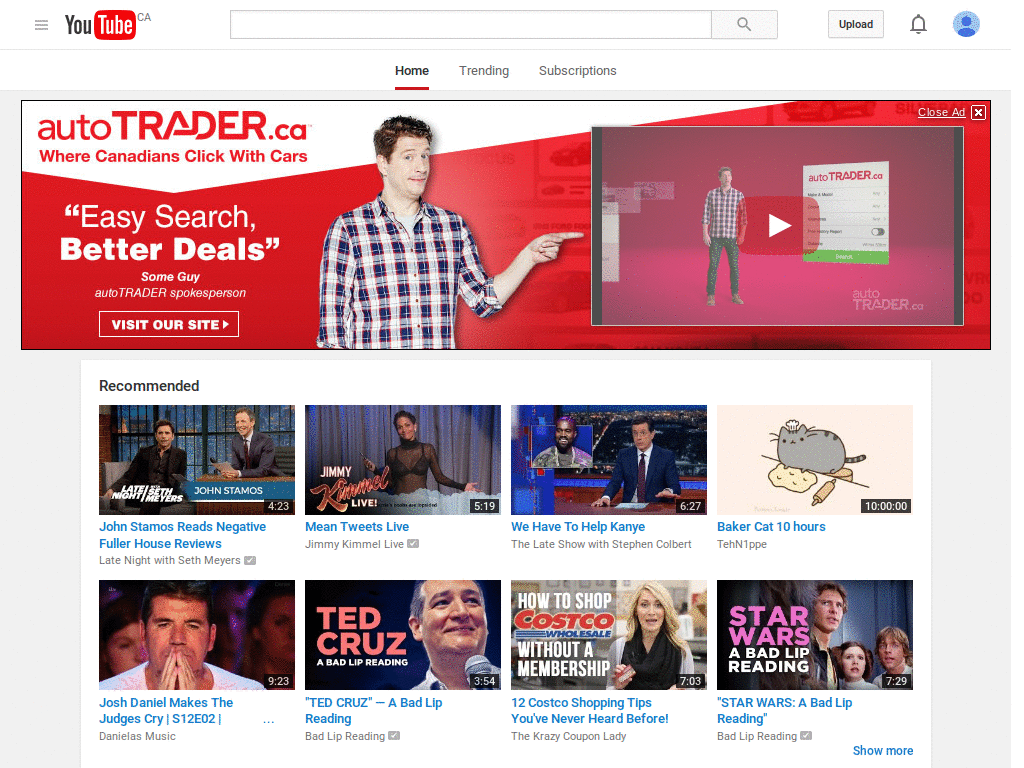This screenshot has height=768, width=1024.
Task: Open We Have To Help Kanye thumbnail
Action: 609,460
